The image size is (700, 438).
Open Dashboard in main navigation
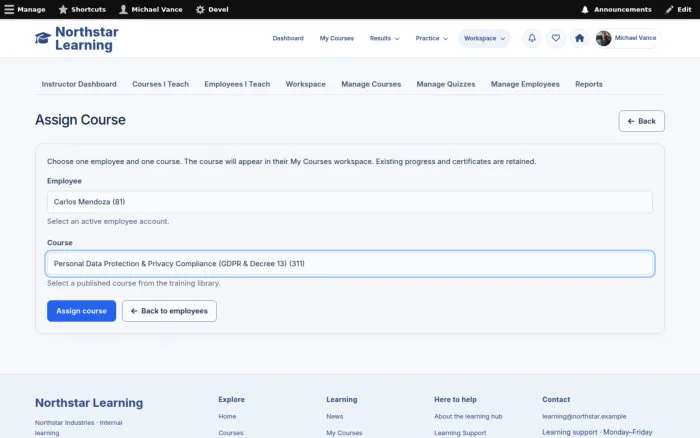click(288, 38)
